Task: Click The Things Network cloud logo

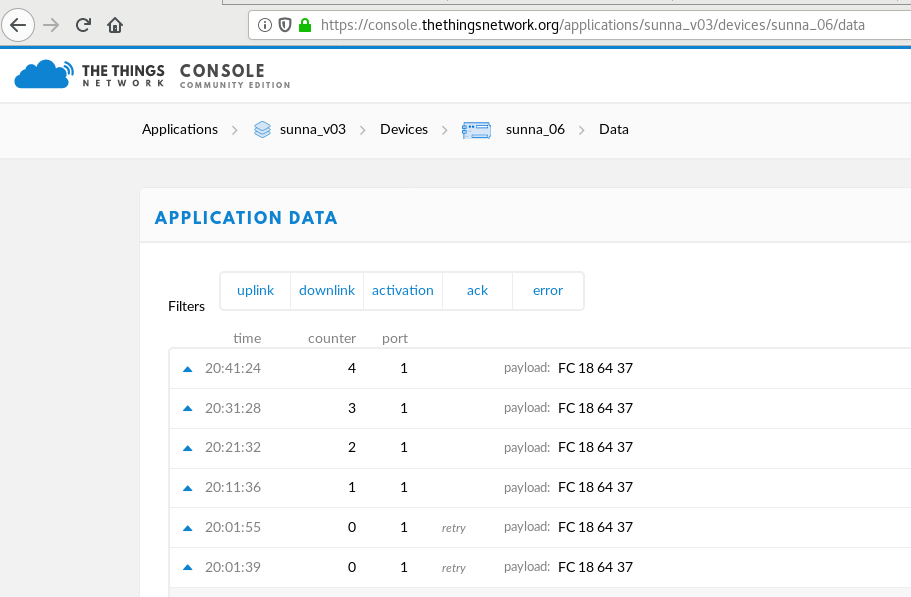Action: tap(44, 74)
